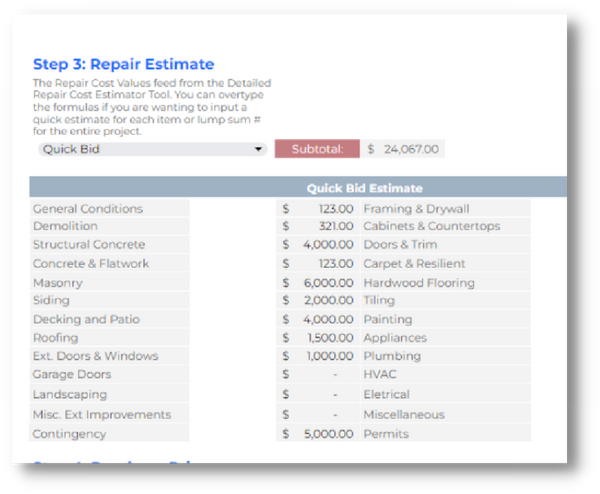The height and width of the screenshot is (494, 600).
Task: Click the 321.00 amount cell
Action: [x=318, y=227]
